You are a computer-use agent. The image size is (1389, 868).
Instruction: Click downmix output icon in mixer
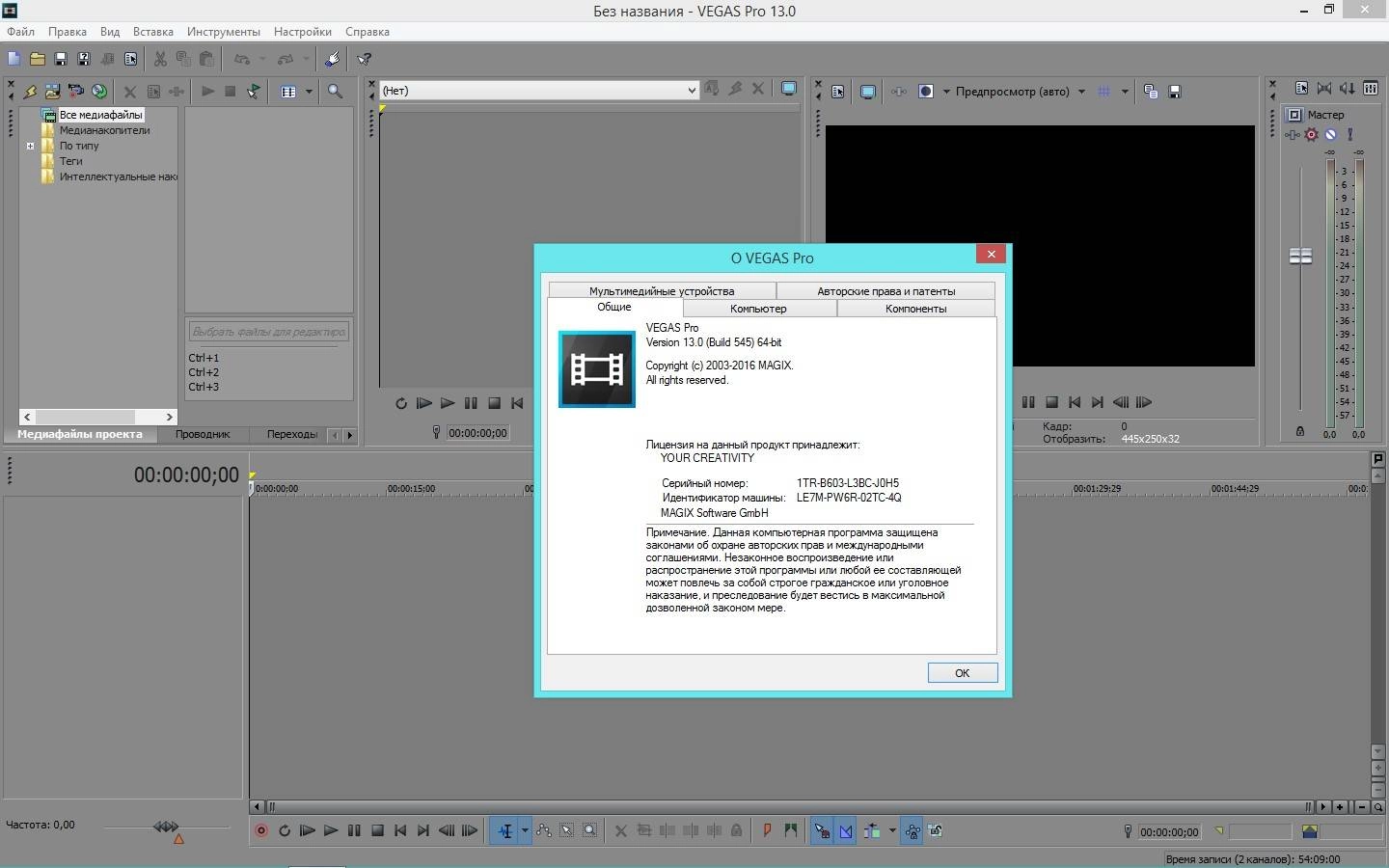tap(1324, 89)
